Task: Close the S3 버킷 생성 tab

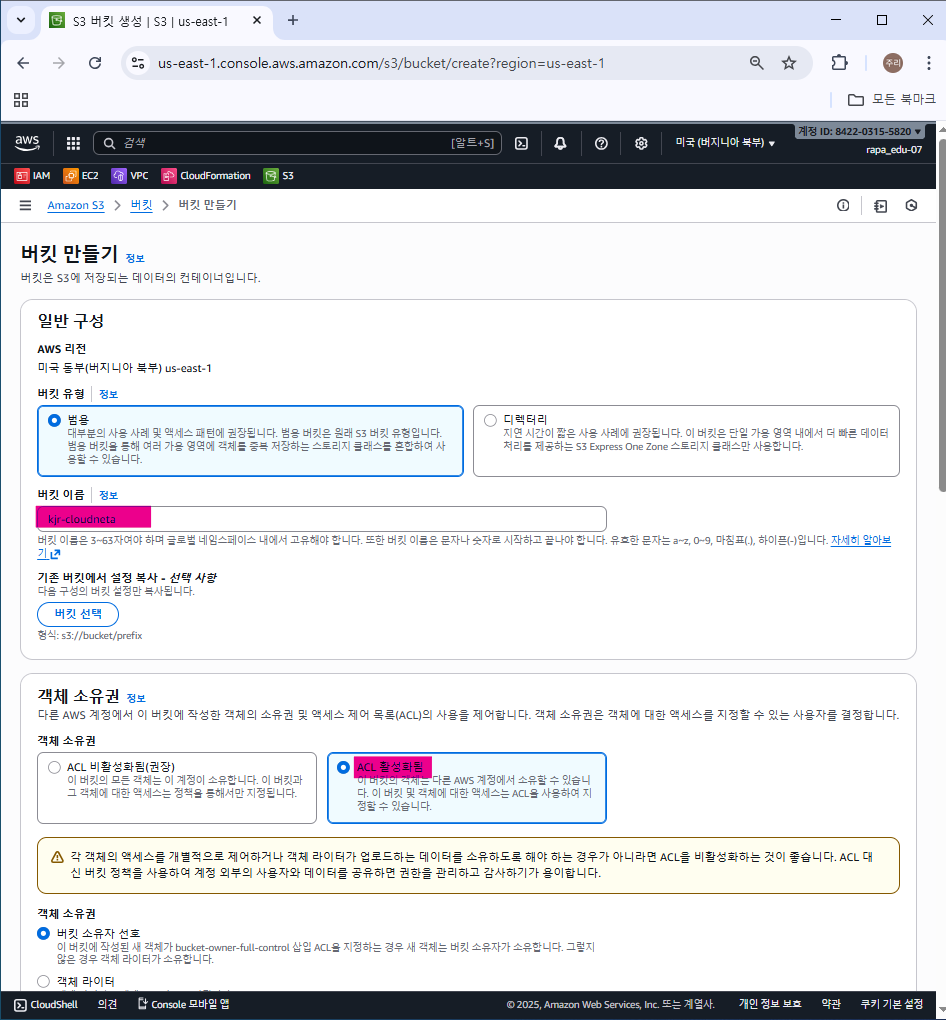Action: (257, 21)
